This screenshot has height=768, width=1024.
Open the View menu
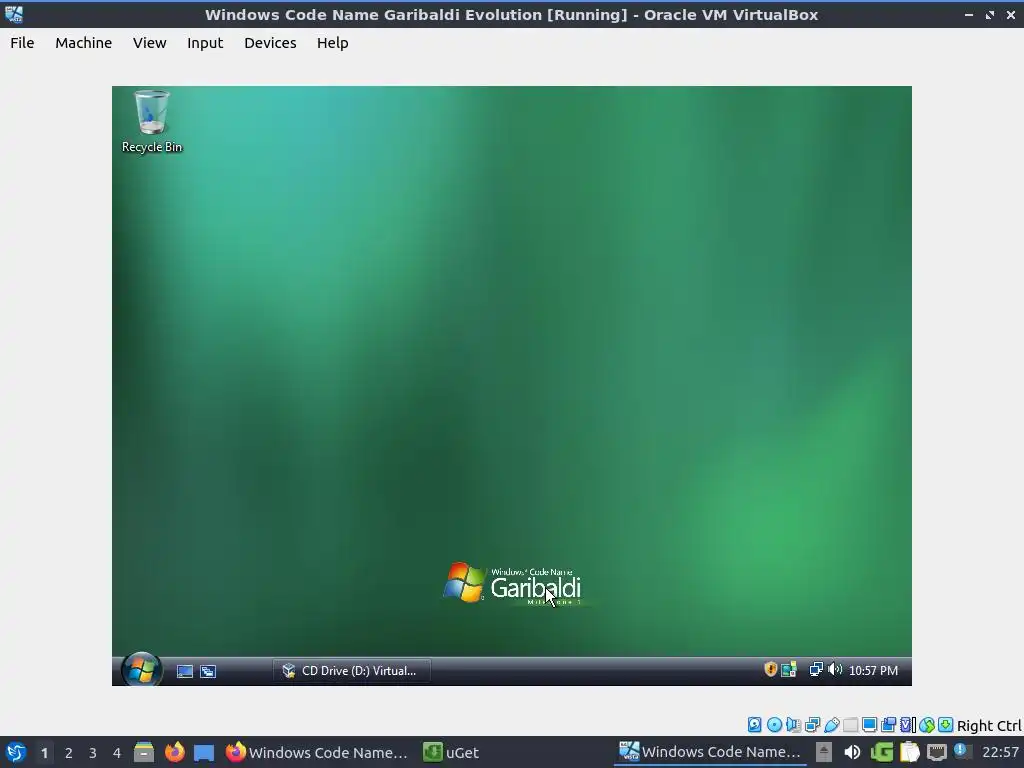[150, 42]
